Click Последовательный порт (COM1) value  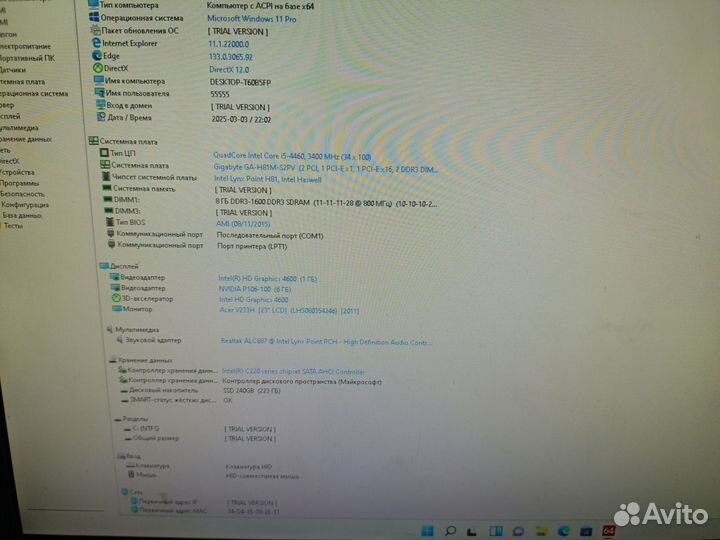tap(270, 235)
